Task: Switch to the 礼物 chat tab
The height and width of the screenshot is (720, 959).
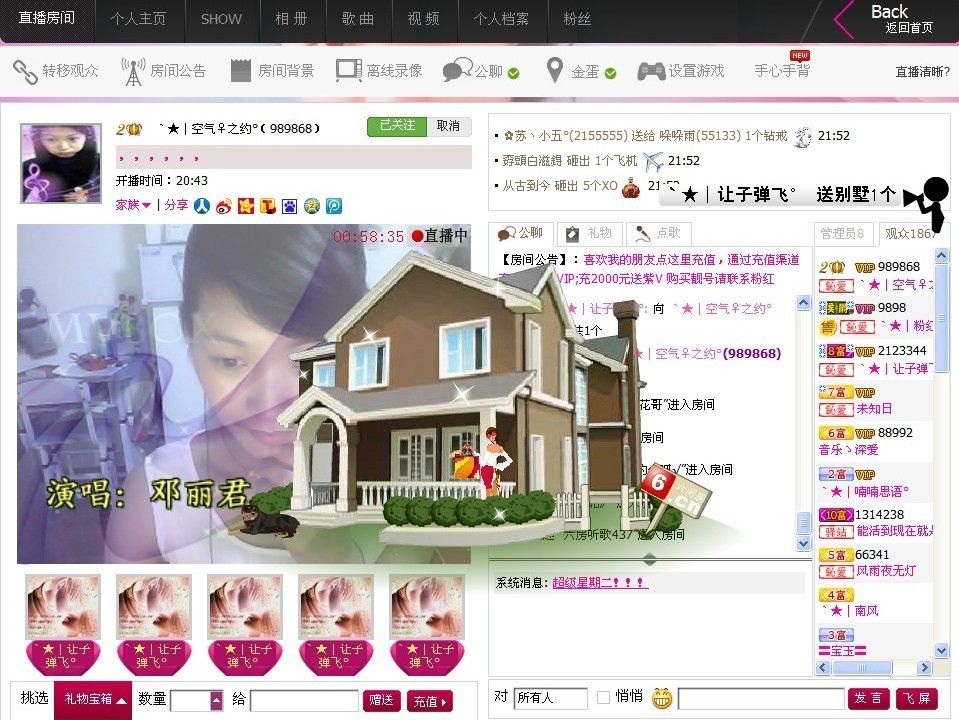Action: coord(589,233)
